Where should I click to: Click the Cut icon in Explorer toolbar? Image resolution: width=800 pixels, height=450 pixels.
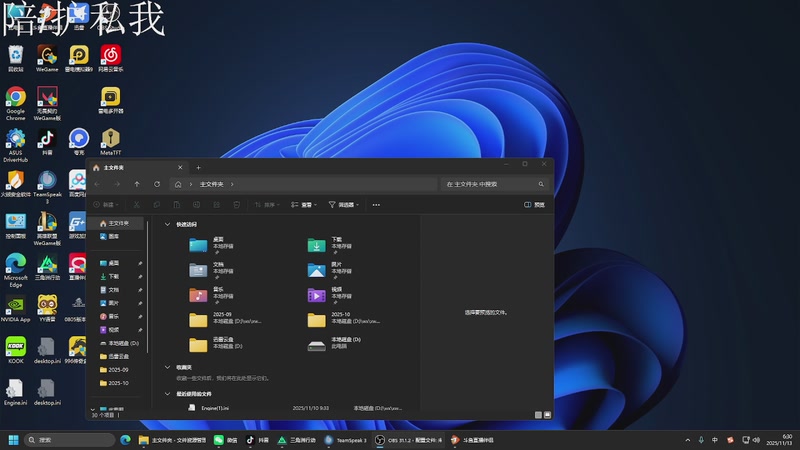(137, 205)
